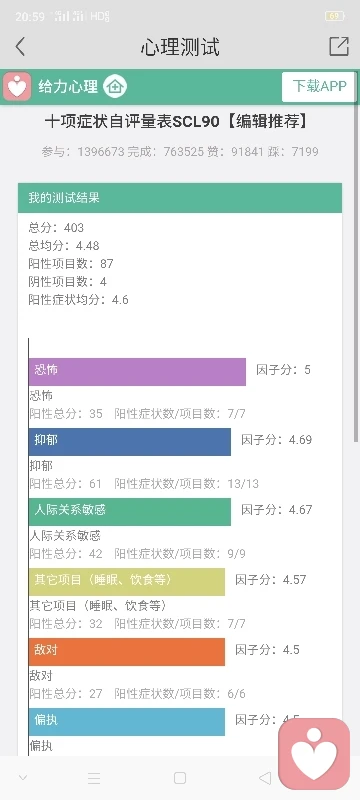Select the orange 敌对 bar

tap(126, 652)
